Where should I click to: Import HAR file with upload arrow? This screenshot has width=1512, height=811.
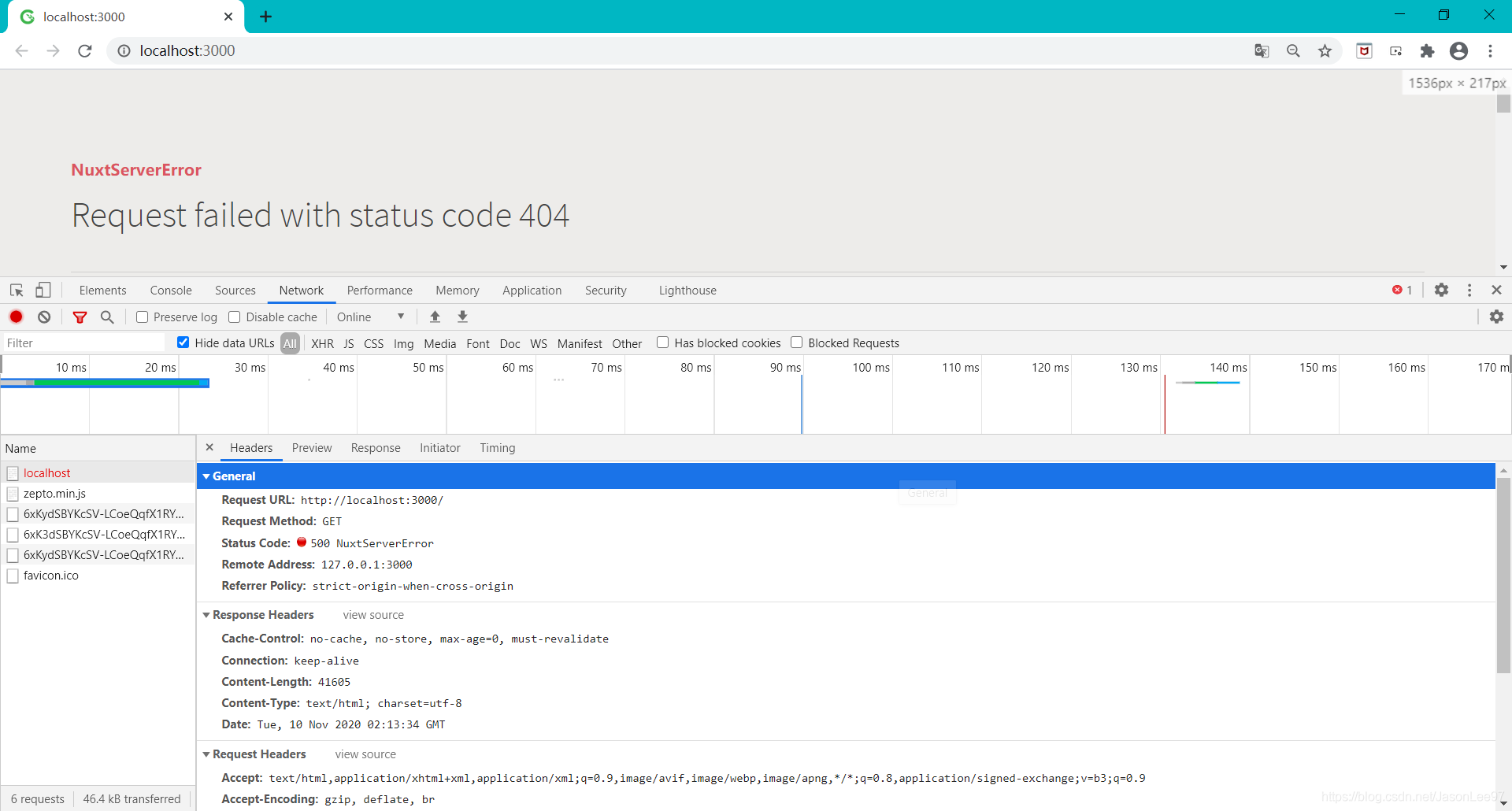pyautogui.click(x=435, y=317)
